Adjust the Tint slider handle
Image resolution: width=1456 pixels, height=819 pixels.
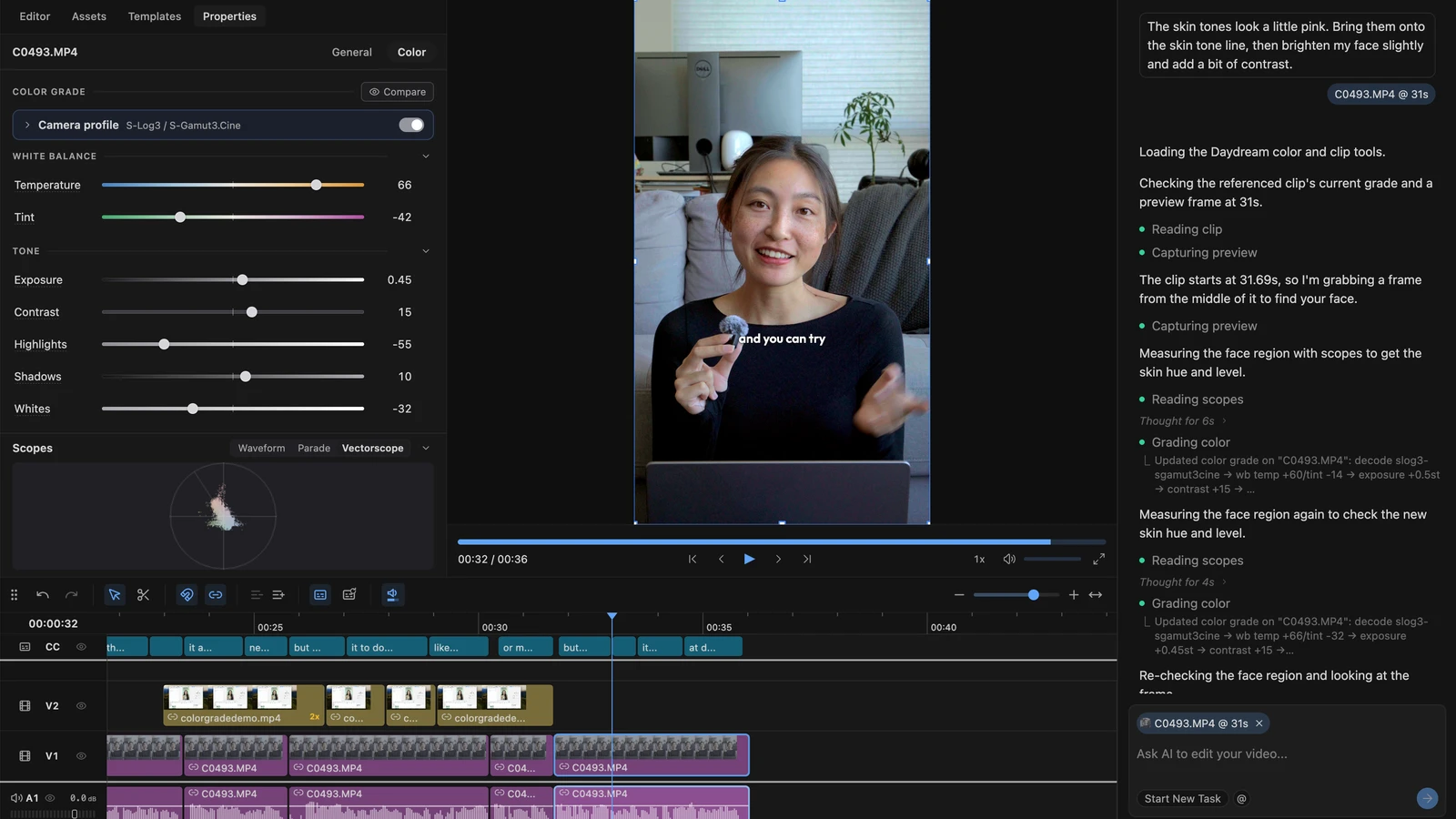[180, 217]
